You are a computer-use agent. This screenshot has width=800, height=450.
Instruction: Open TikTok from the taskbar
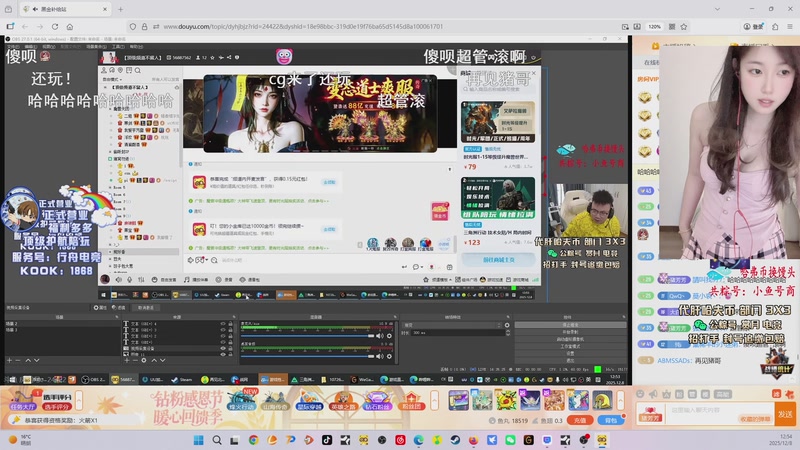[327, 440]
